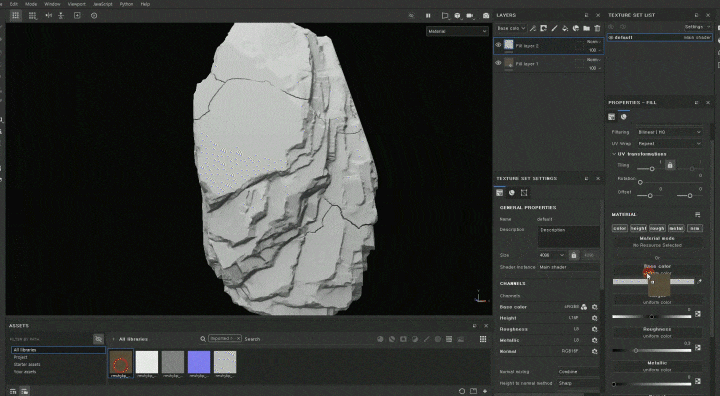This screenshot has height=396, width=720.
Task: Toggle the color channel button
Action: point(620,228)
